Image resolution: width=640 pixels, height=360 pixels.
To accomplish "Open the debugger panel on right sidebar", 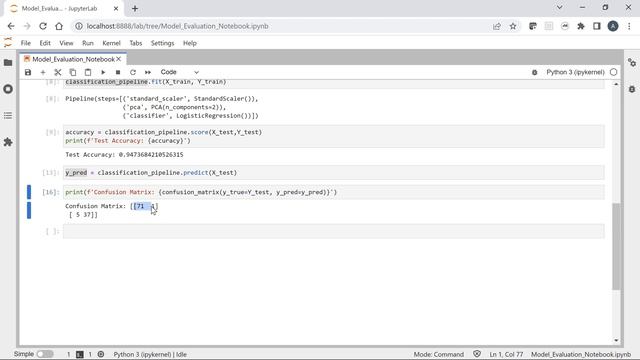I will click(632, 89).
